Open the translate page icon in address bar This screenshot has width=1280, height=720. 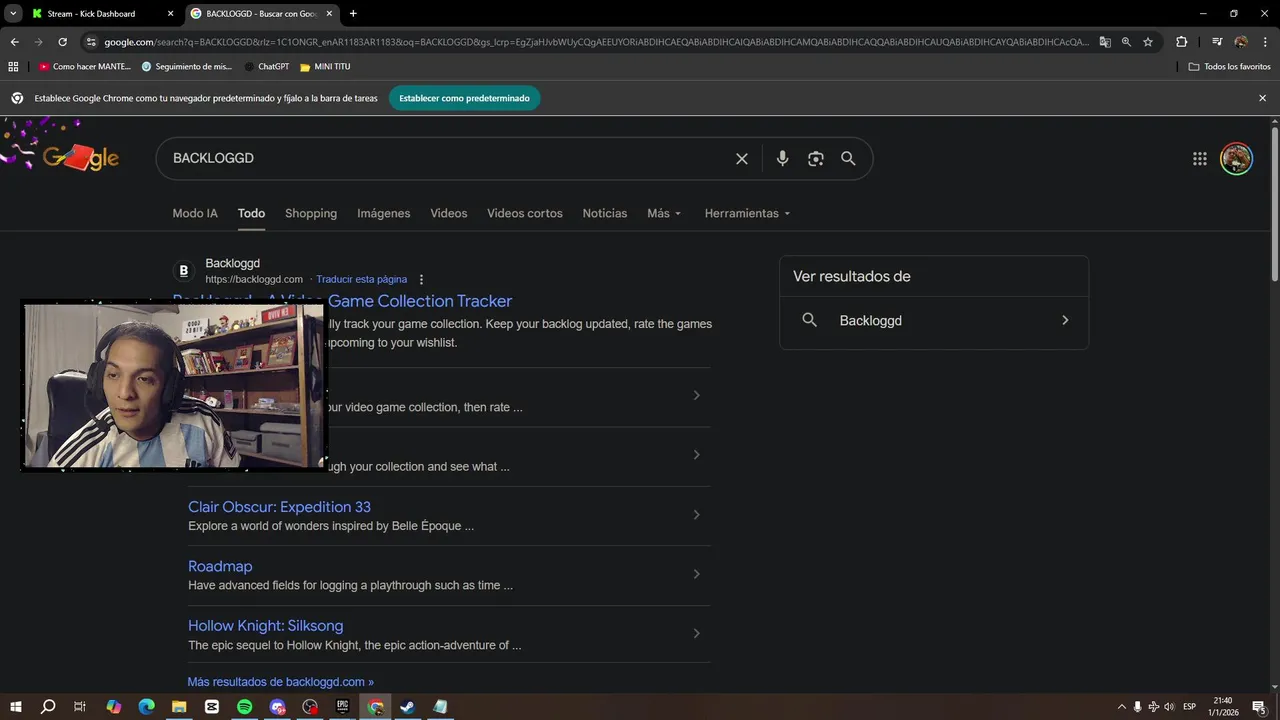click(1105, 42)
